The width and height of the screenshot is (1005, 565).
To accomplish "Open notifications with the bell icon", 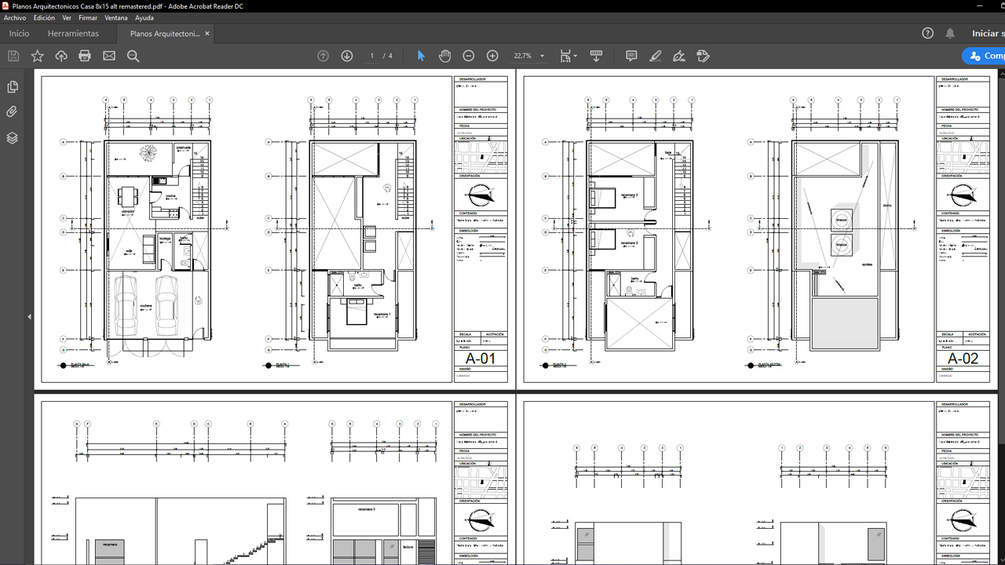I will (x=950, y=33).
